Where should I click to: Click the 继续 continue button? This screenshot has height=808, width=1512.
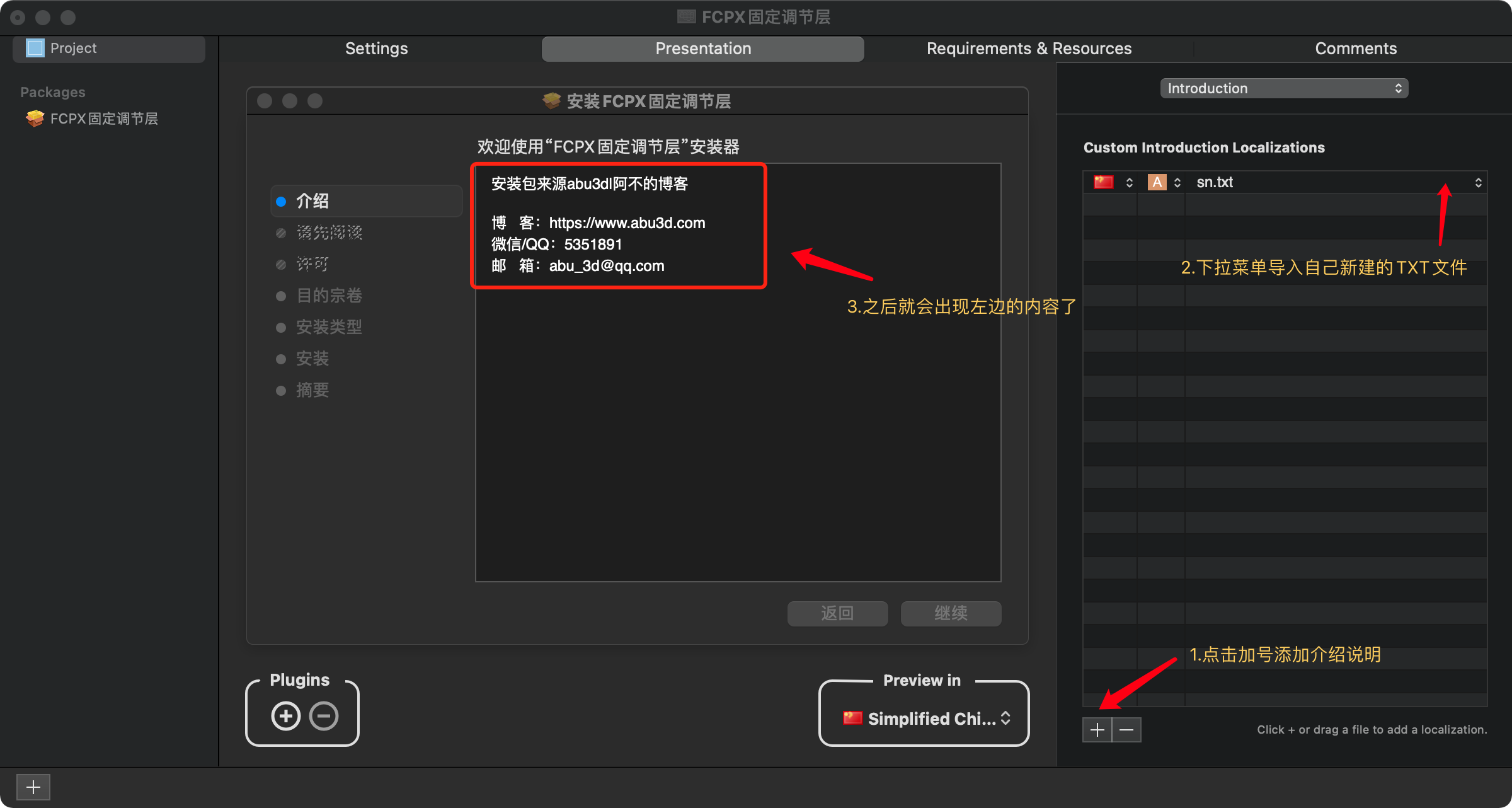tap(951, 613)
